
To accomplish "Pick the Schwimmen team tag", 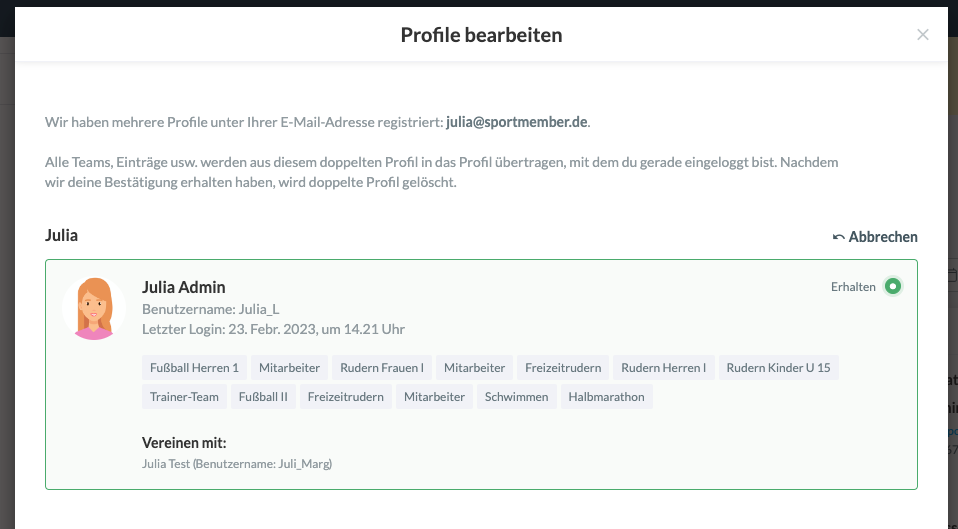I will click(x=516, y=397).
